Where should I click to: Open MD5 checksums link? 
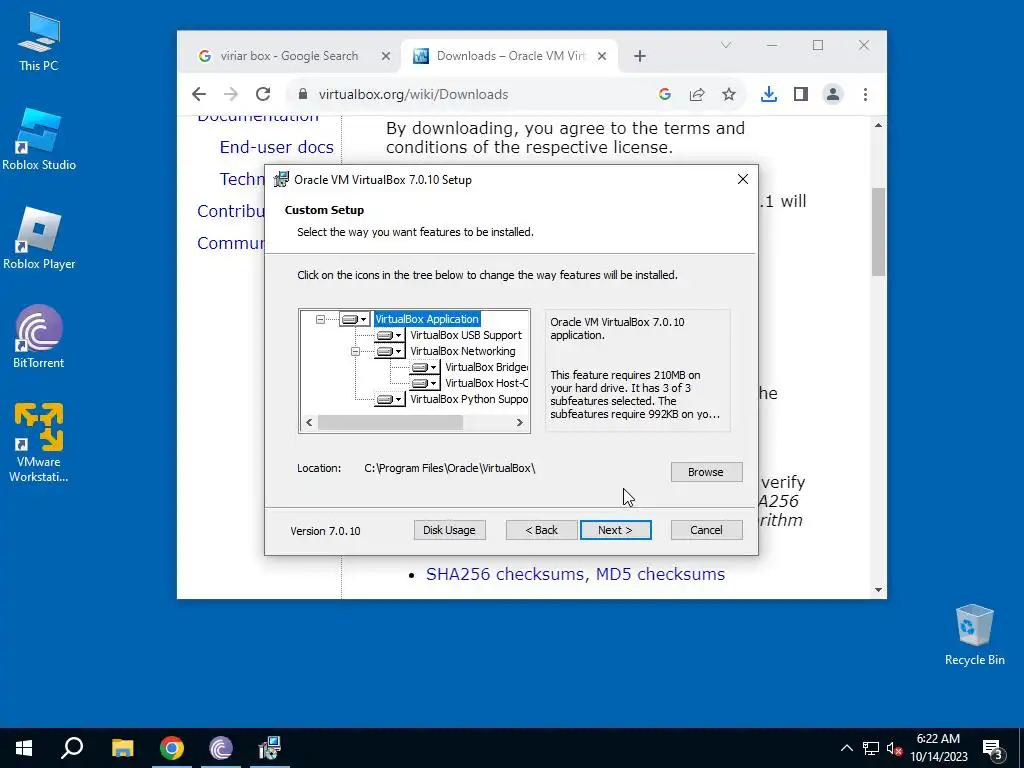(660, 574)
